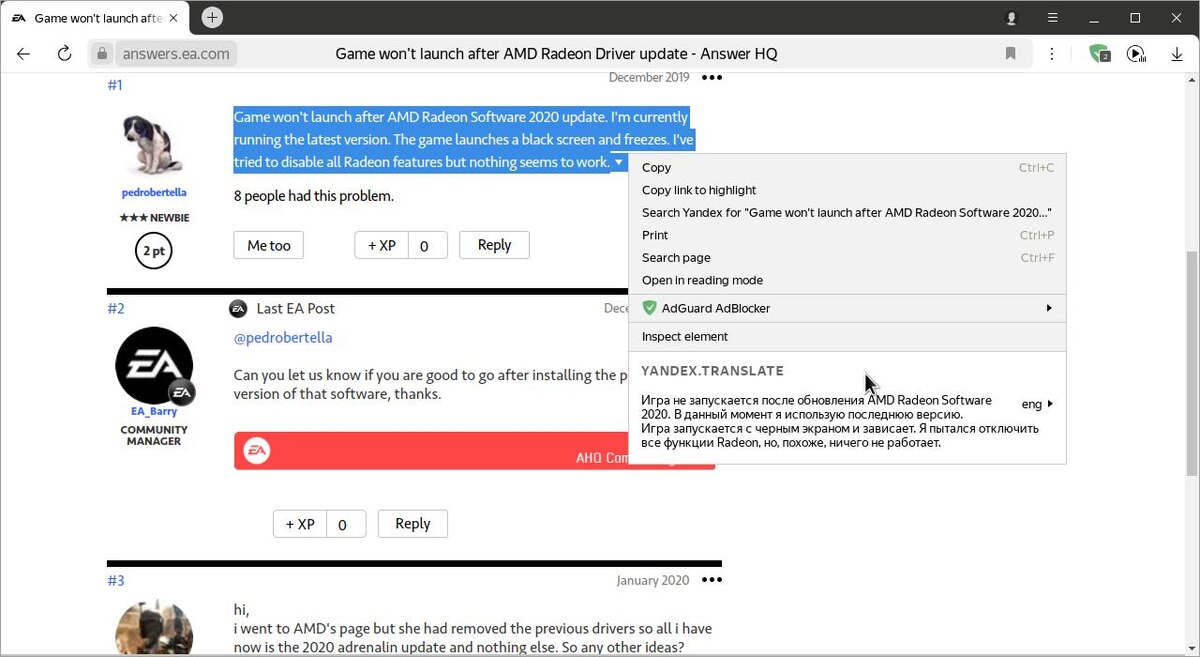This screenshot has width=1200, height=657.
Task: Click EA icon beside Last EA Post
Action: [x=238, y=308]
